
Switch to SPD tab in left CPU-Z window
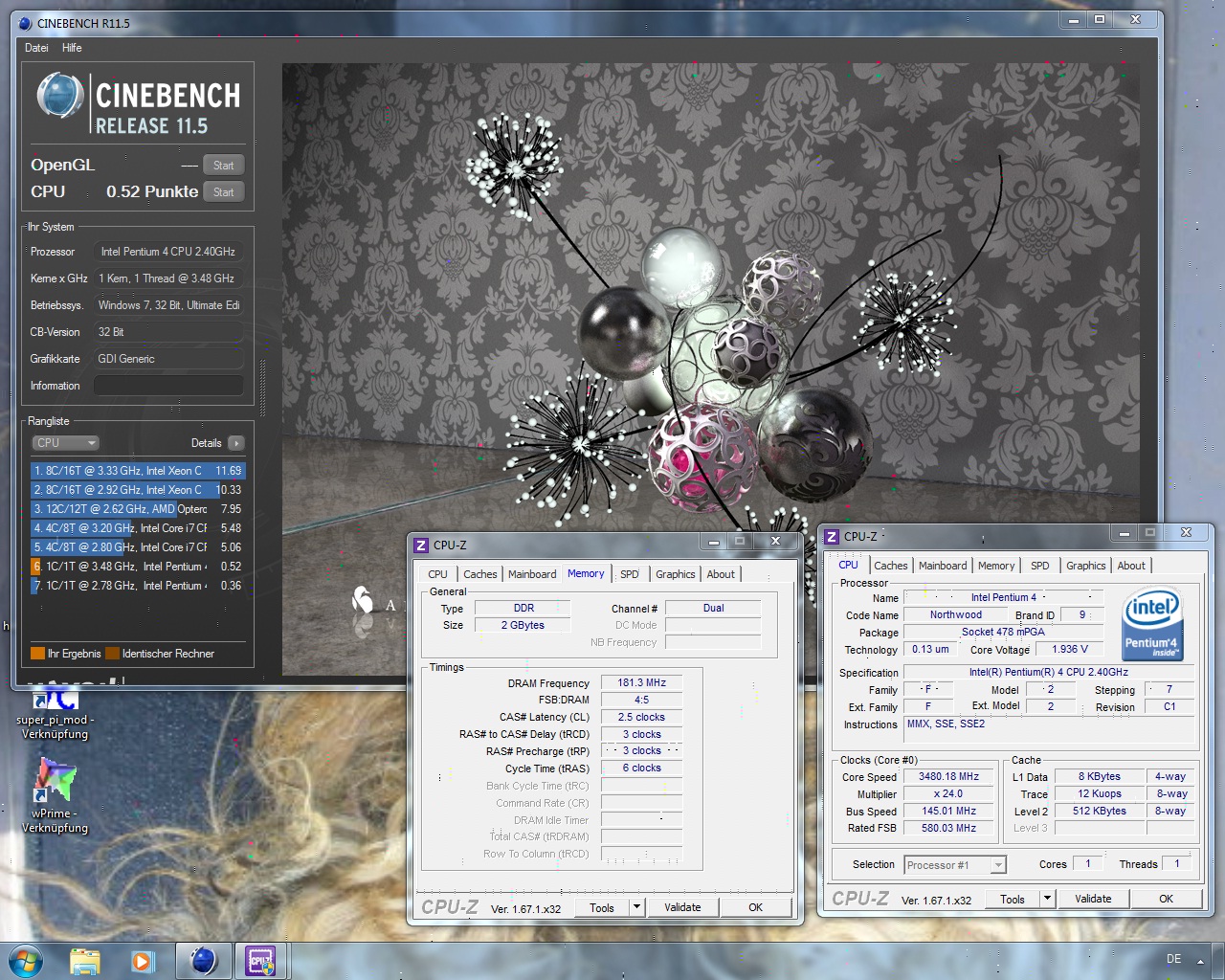point(629,574)
